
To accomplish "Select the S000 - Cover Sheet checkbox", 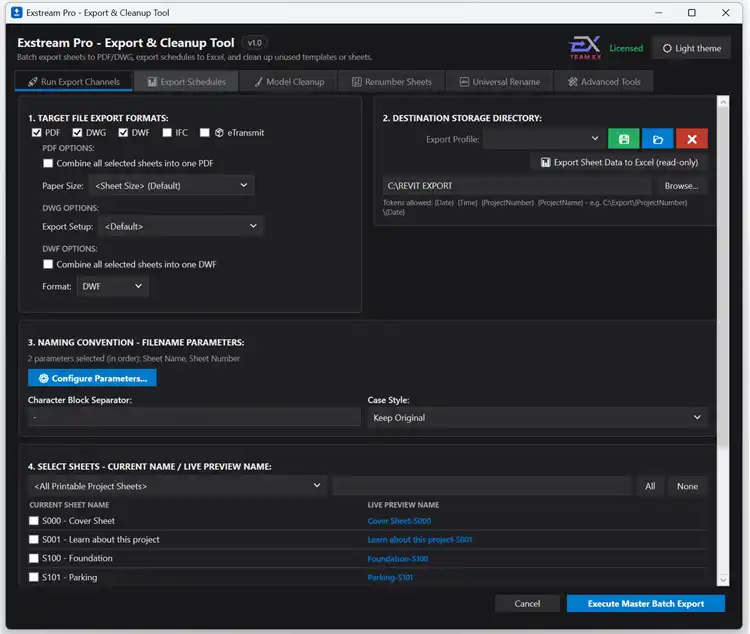I will [x=33, y=521].
